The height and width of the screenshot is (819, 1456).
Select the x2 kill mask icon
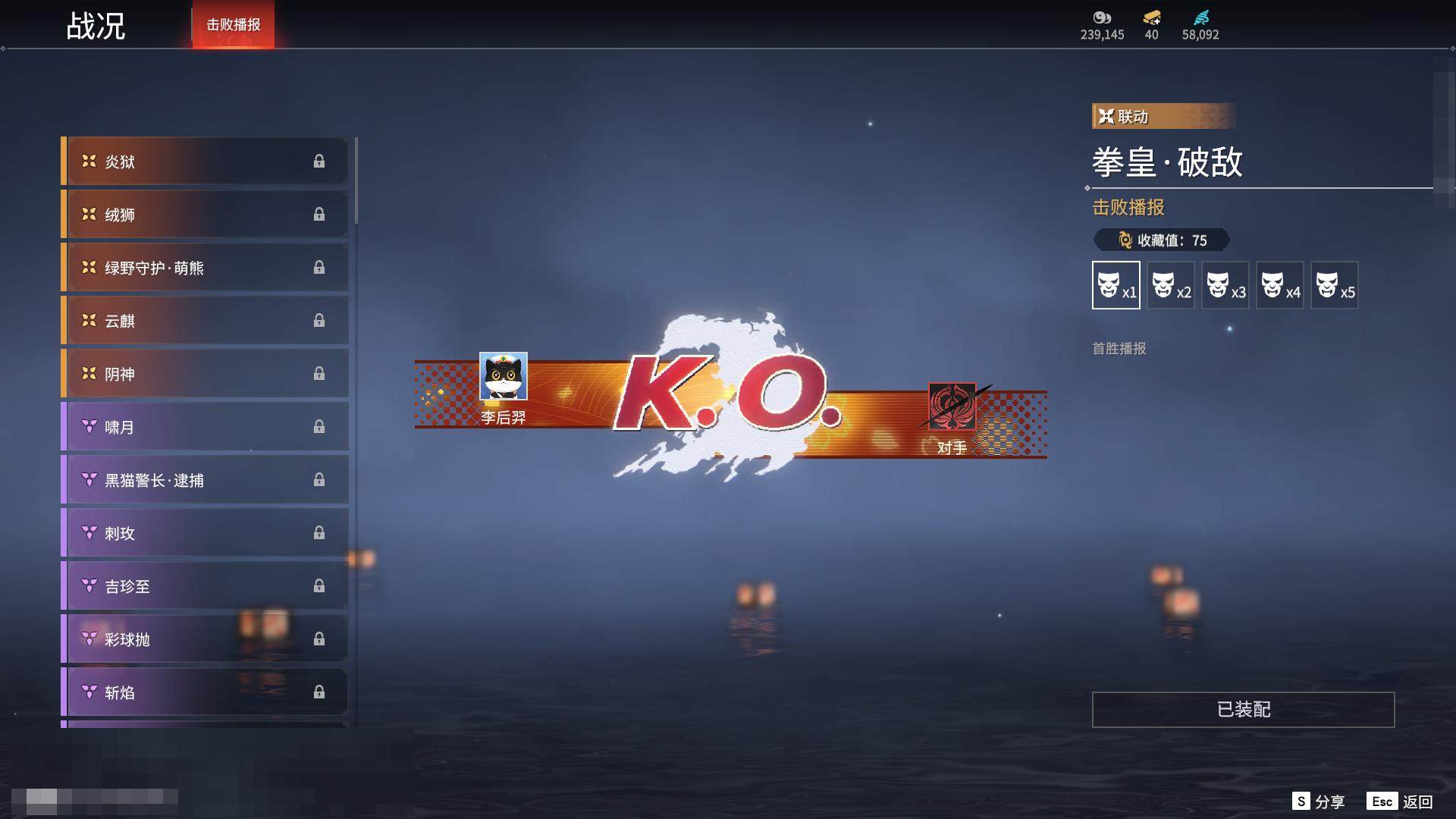coord(1170,285)
